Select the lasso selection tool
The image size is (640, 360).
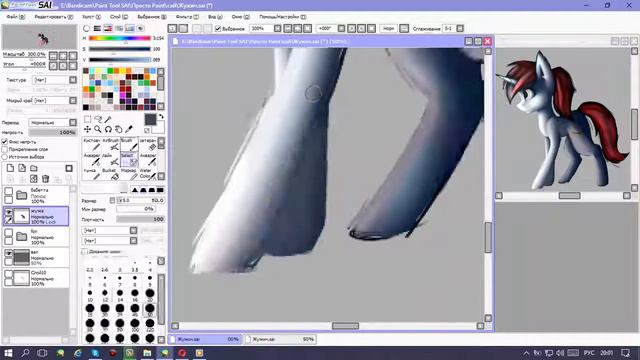coord(98,119)
